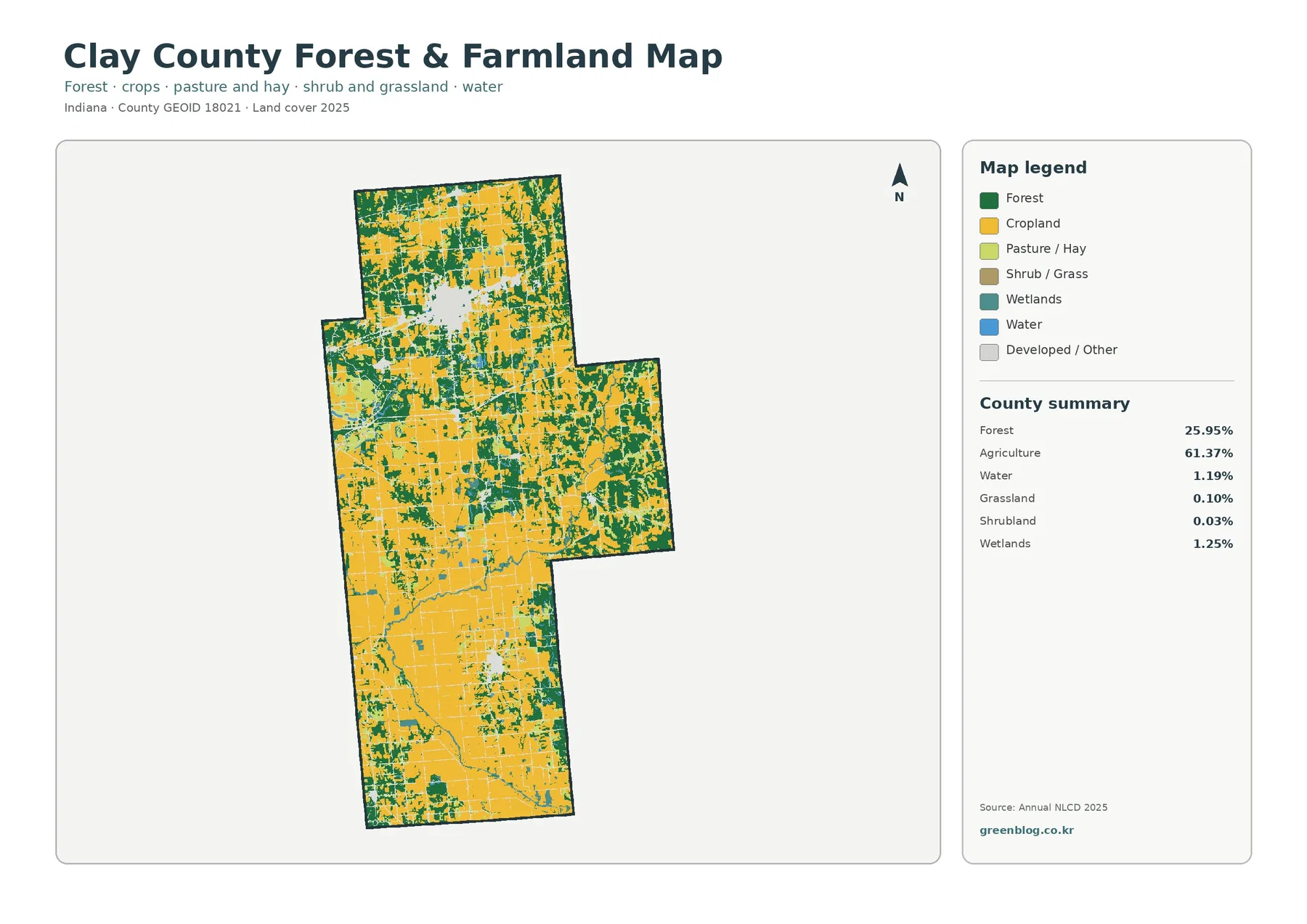
Task: Click the large gray developed area on map
Action: (450, 307)
